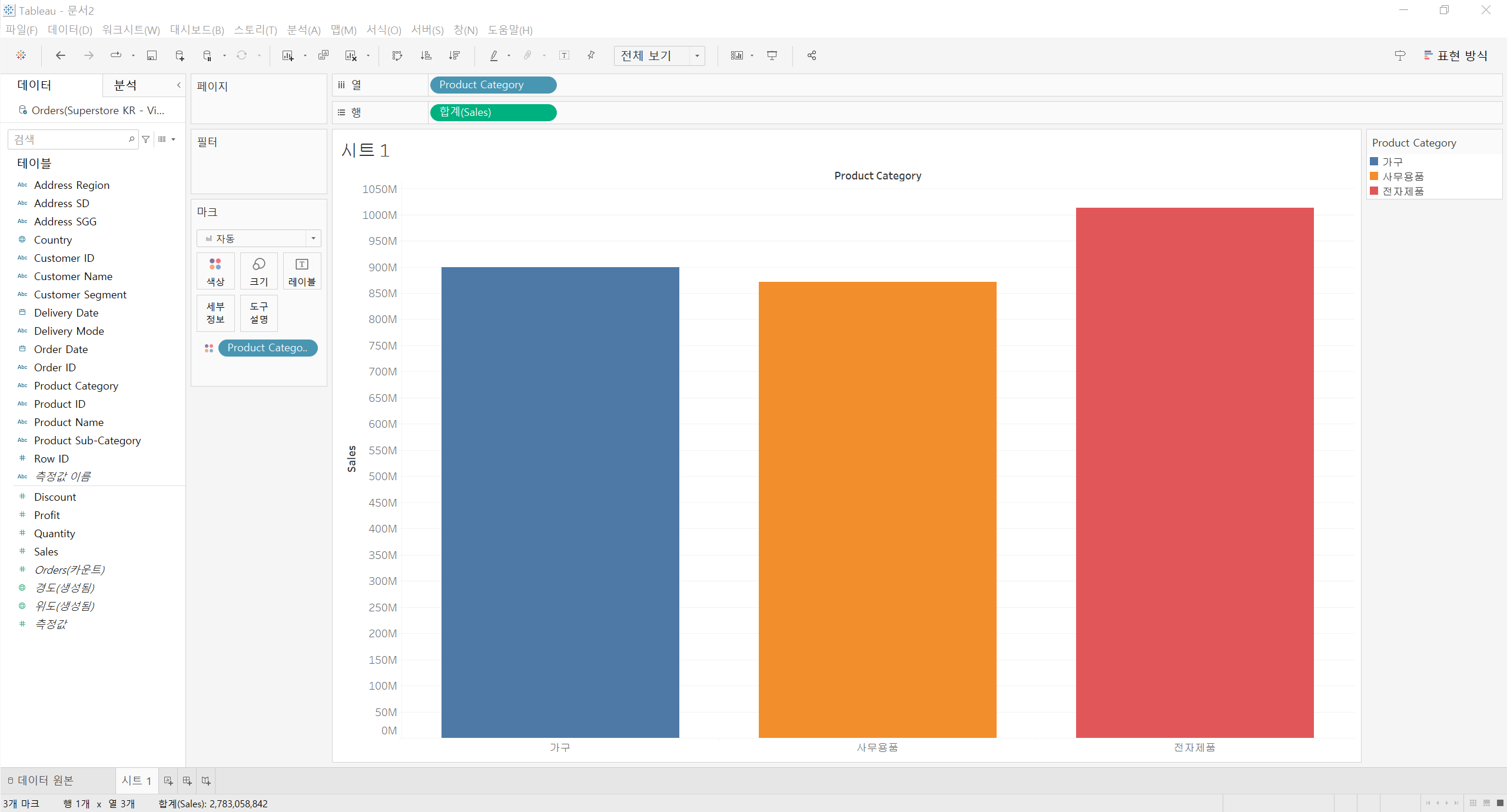Open the fit dropdown showing 전체 보기

pyautogui.click(x=659, y=55)
